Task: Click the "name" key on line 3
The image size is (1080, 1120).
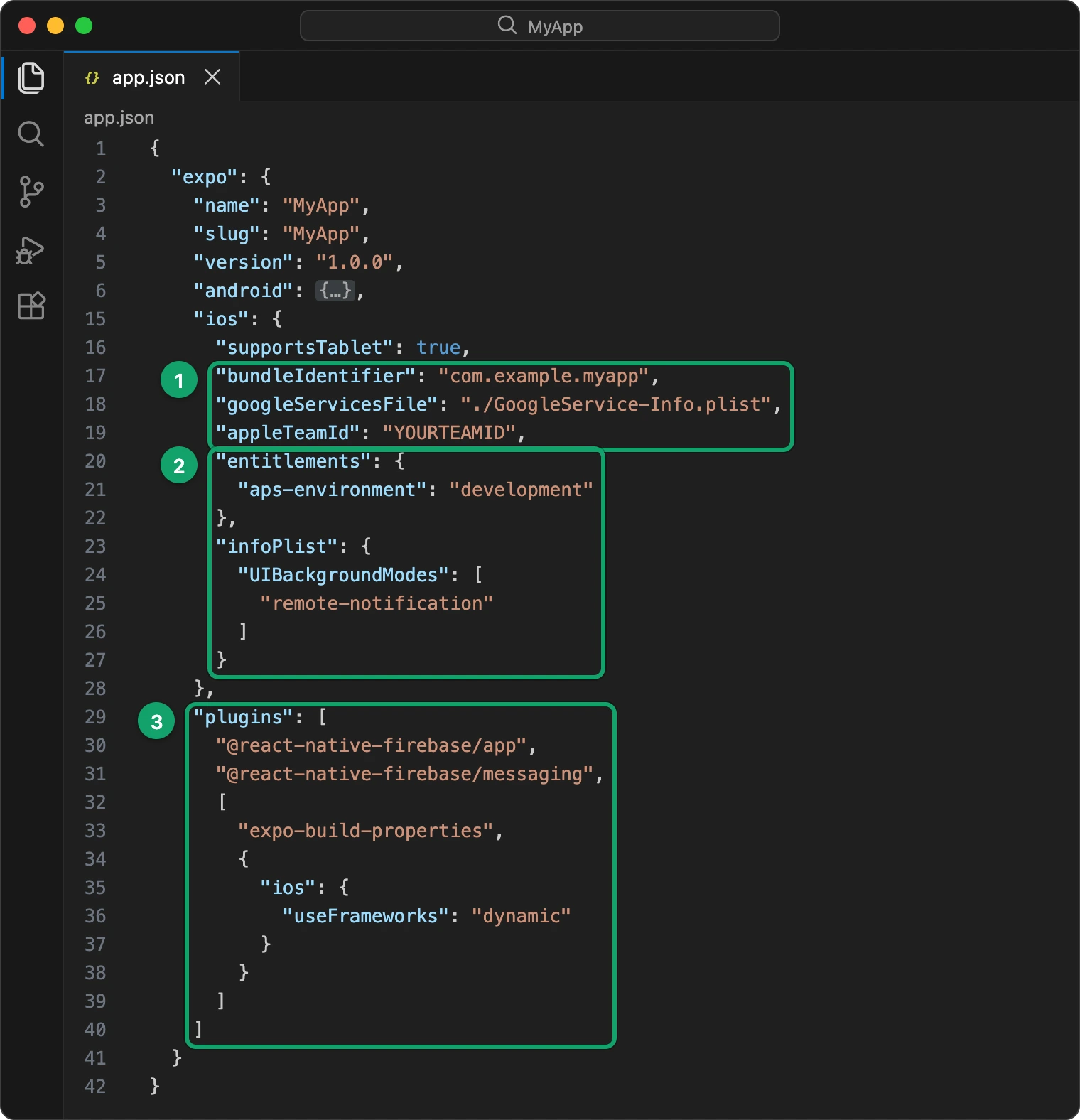Action: [x=227, y=205]
